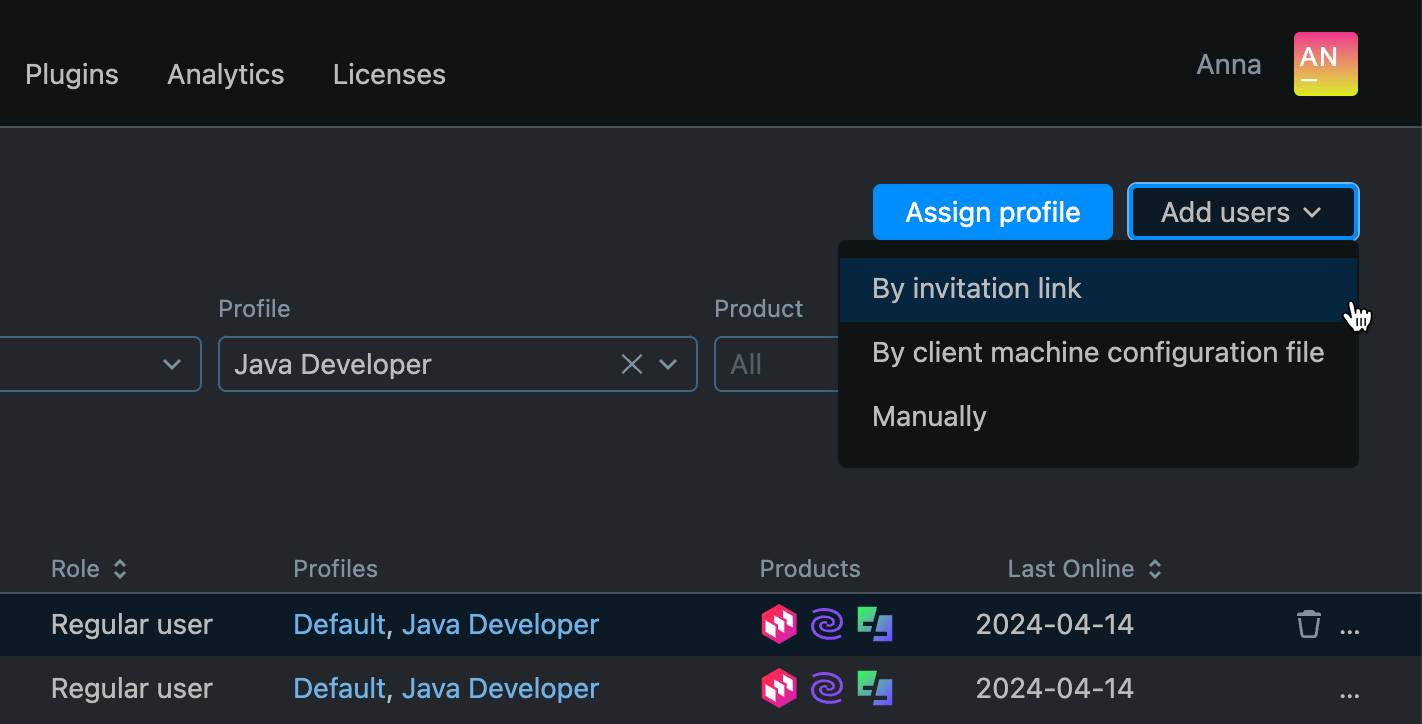1422x724 pixels.
Task: Click the purple spiral product icon in first row
Action: (828, 623)
